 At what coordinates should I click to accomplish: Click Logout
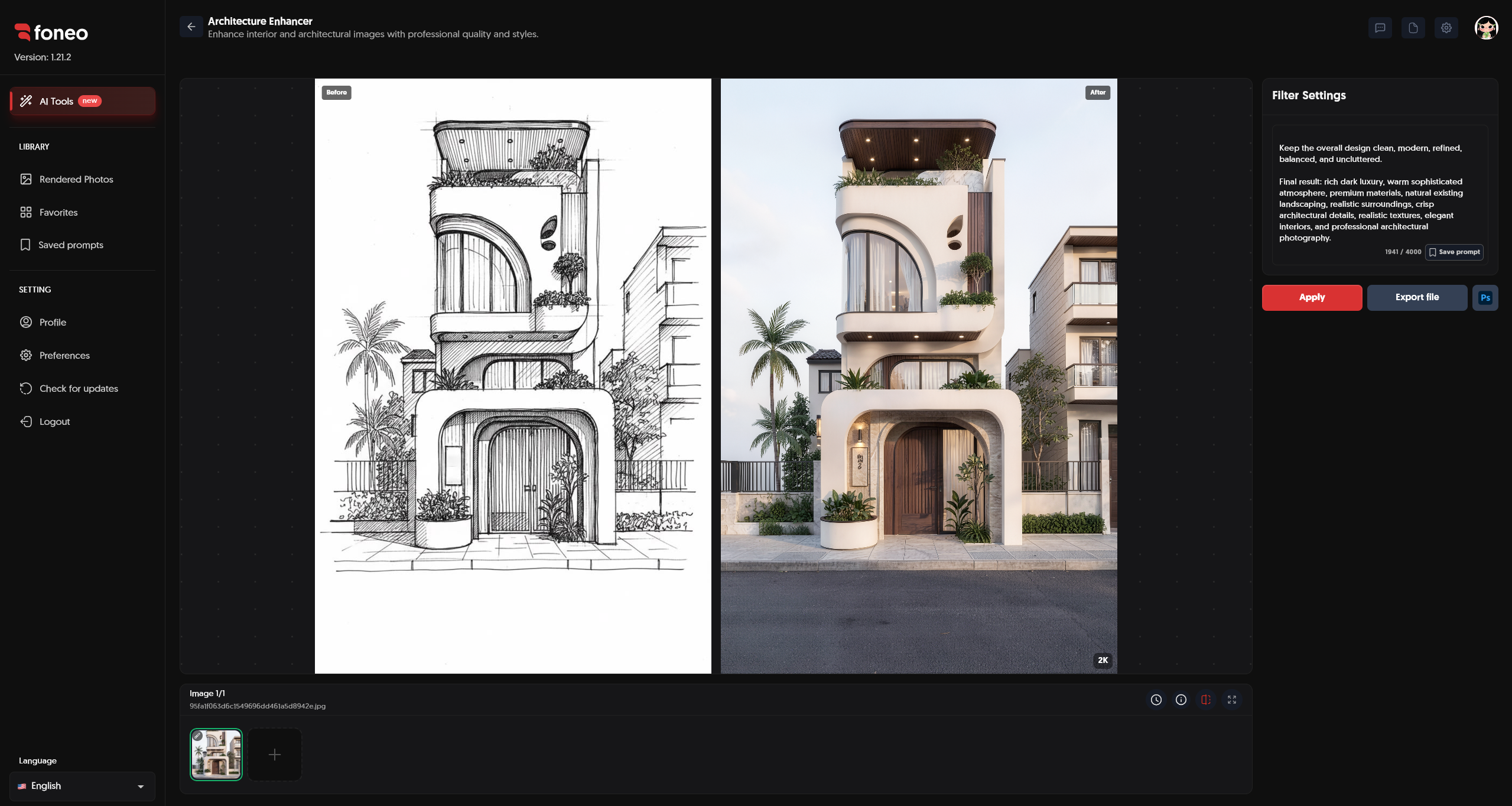pos(83,421)
